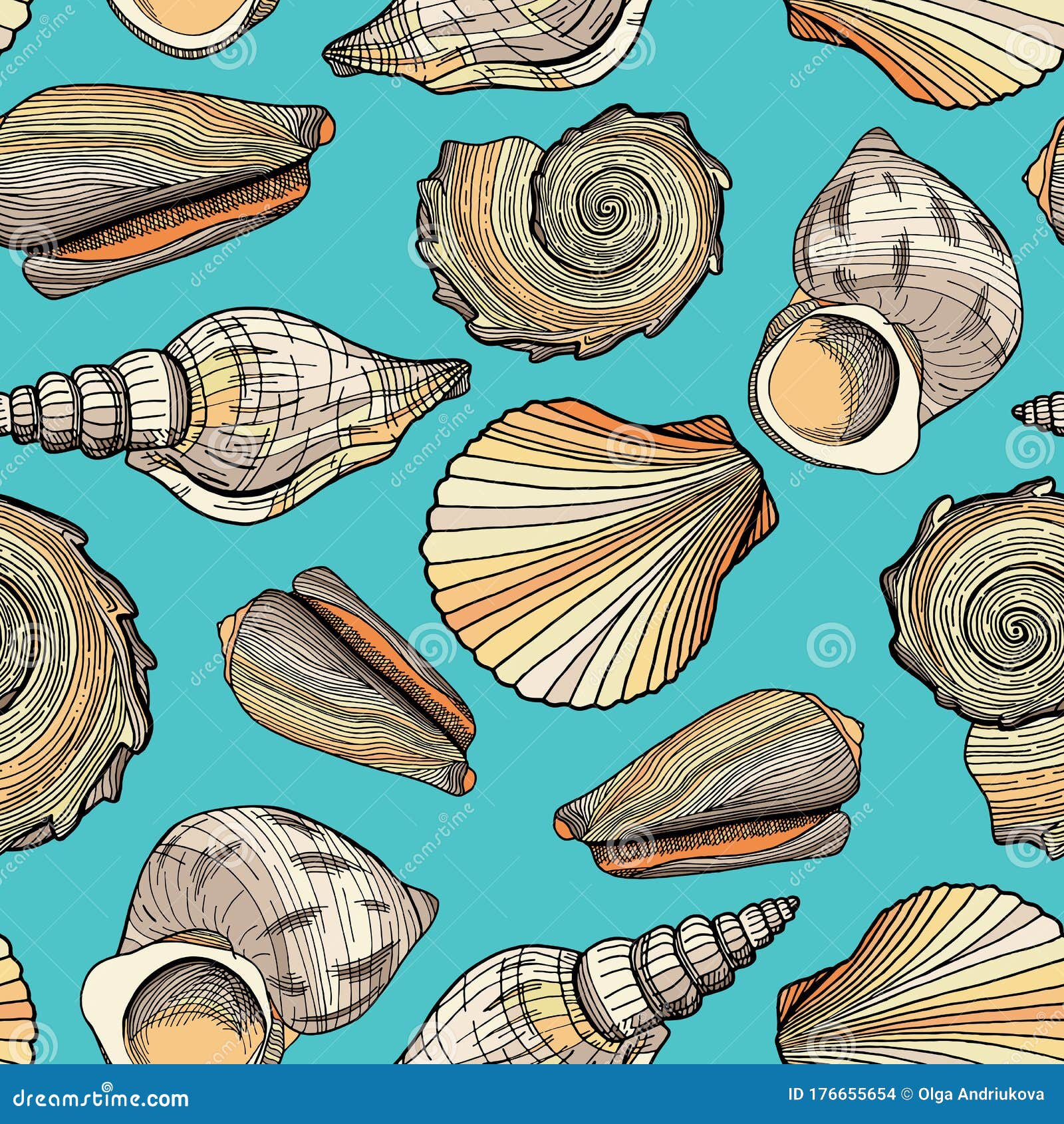The width and height of the screenshot is (1064, 1124).
Task: Open the dreamstime.com logo link
Action: (100, 1096)
